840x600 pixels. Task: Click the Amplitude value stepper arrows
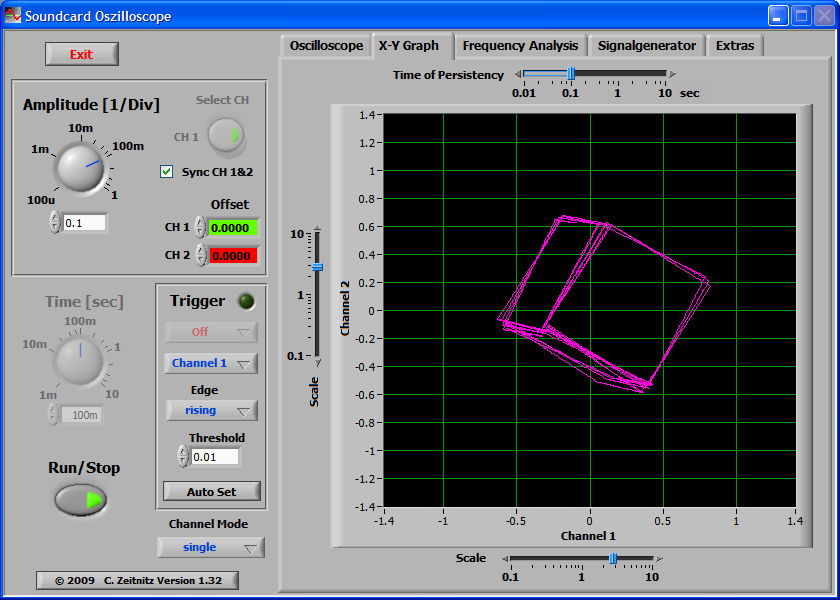point(54,222)
